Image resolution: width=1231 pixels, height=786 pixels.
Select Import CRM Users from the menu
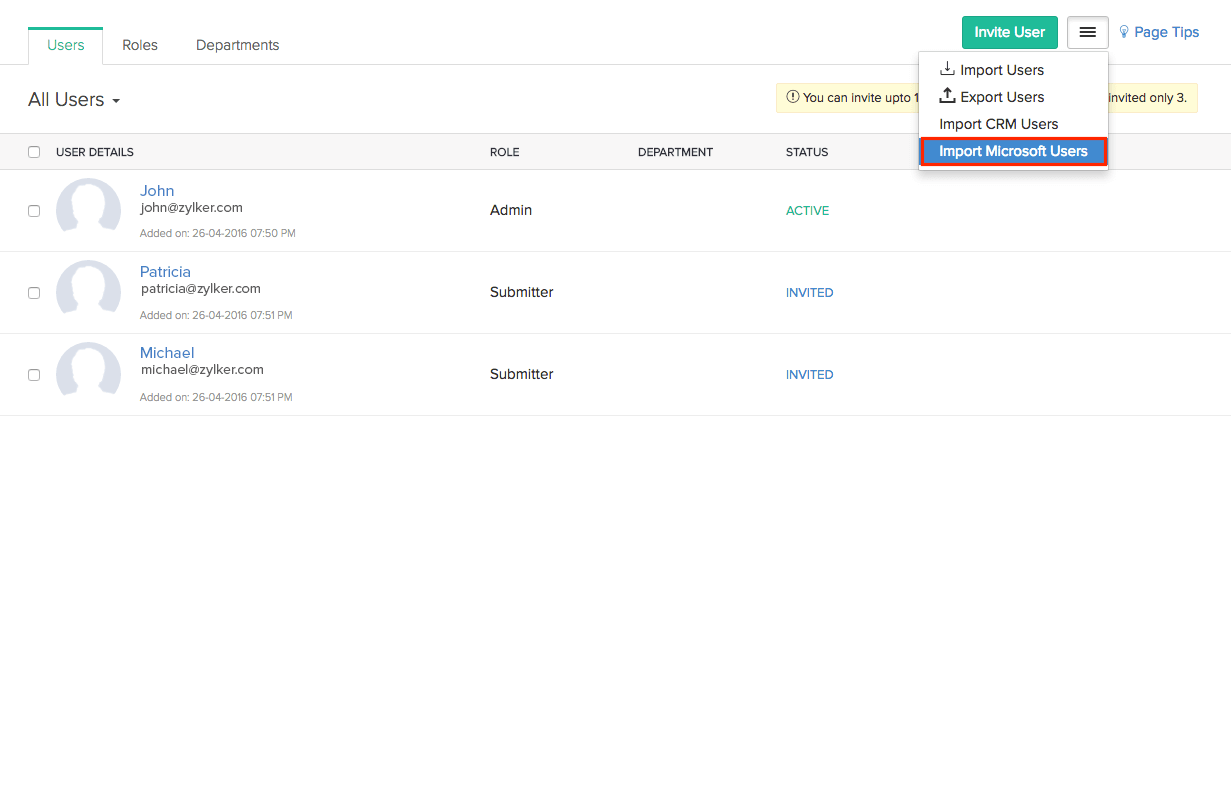pos(999,124)
